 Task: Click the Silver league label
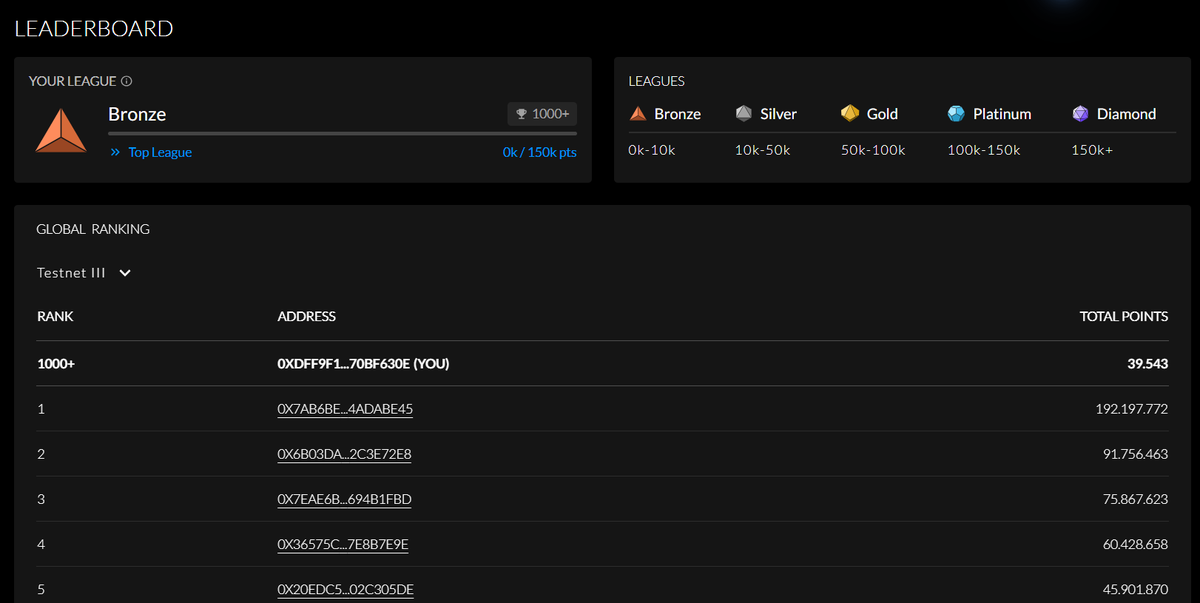pos(778,114)
